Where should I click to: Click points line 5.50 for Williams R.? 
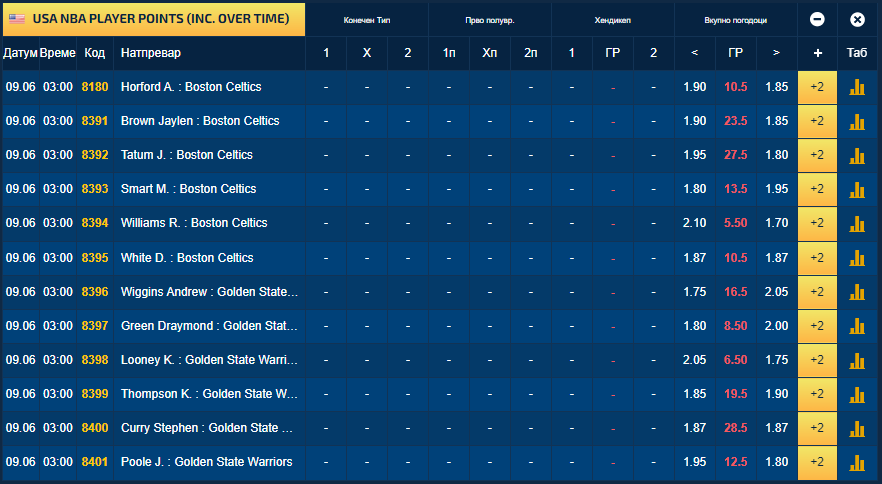(x=735, y=223)
